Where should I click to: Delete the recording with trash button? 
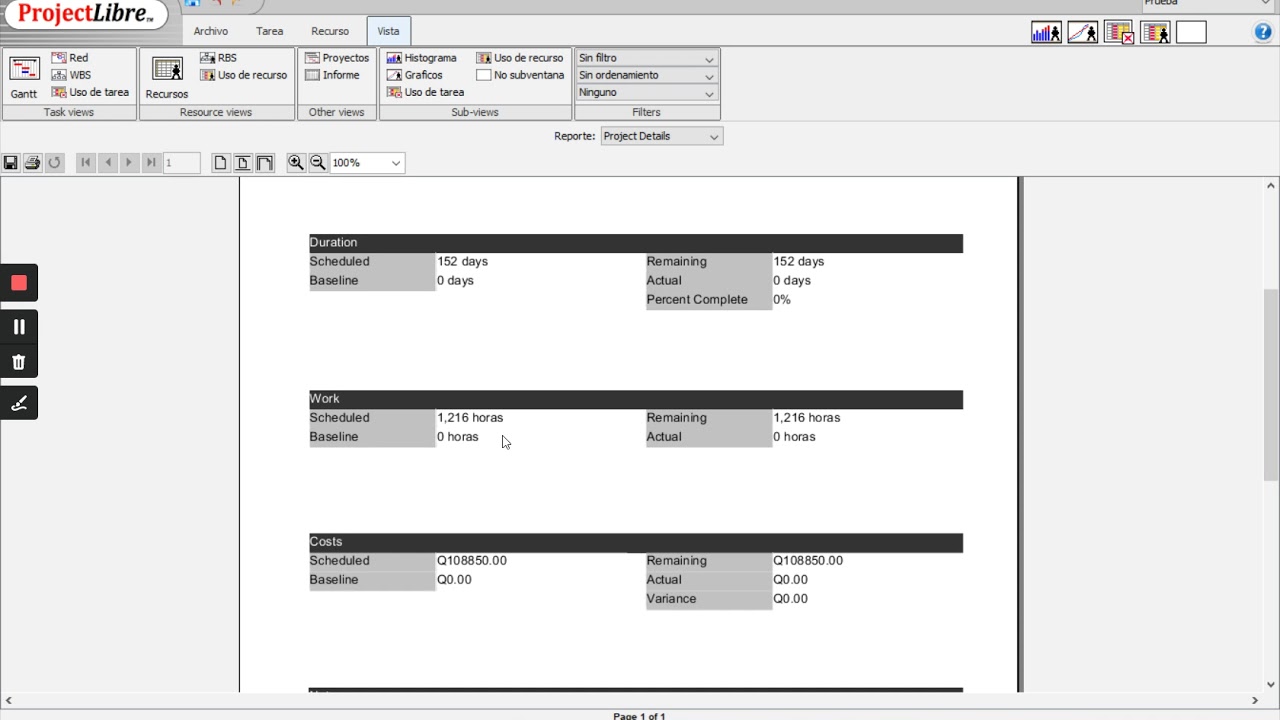pyautogui.click(x=18, y=362)
